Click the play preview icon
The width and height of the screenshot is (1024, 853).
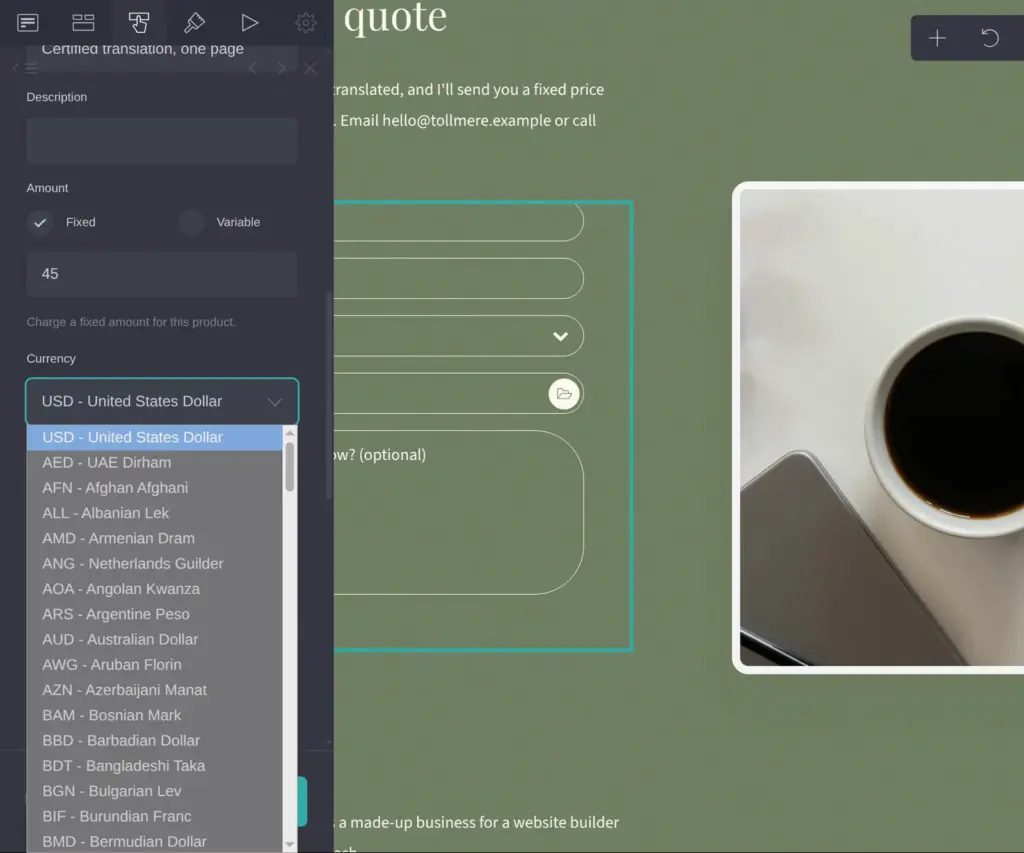click(249, 23)
